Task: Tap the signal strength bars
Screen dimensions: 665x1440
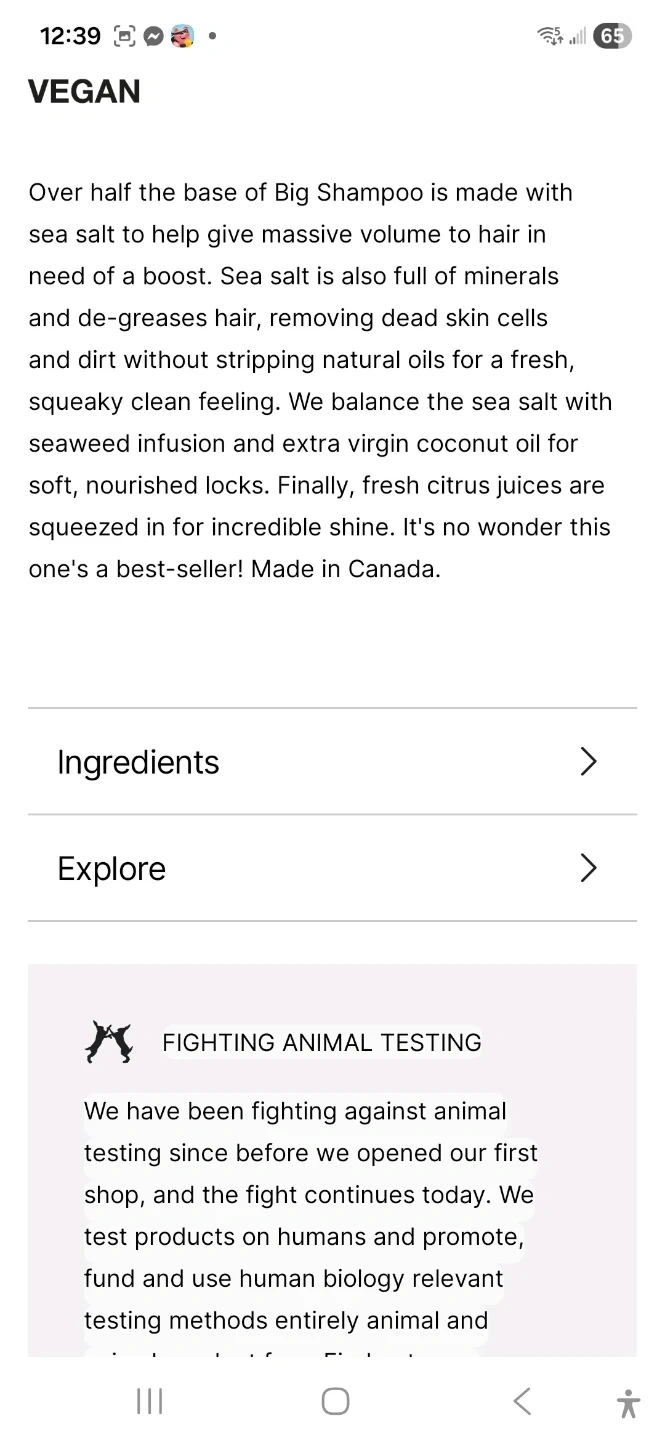Action: point(577,36)
